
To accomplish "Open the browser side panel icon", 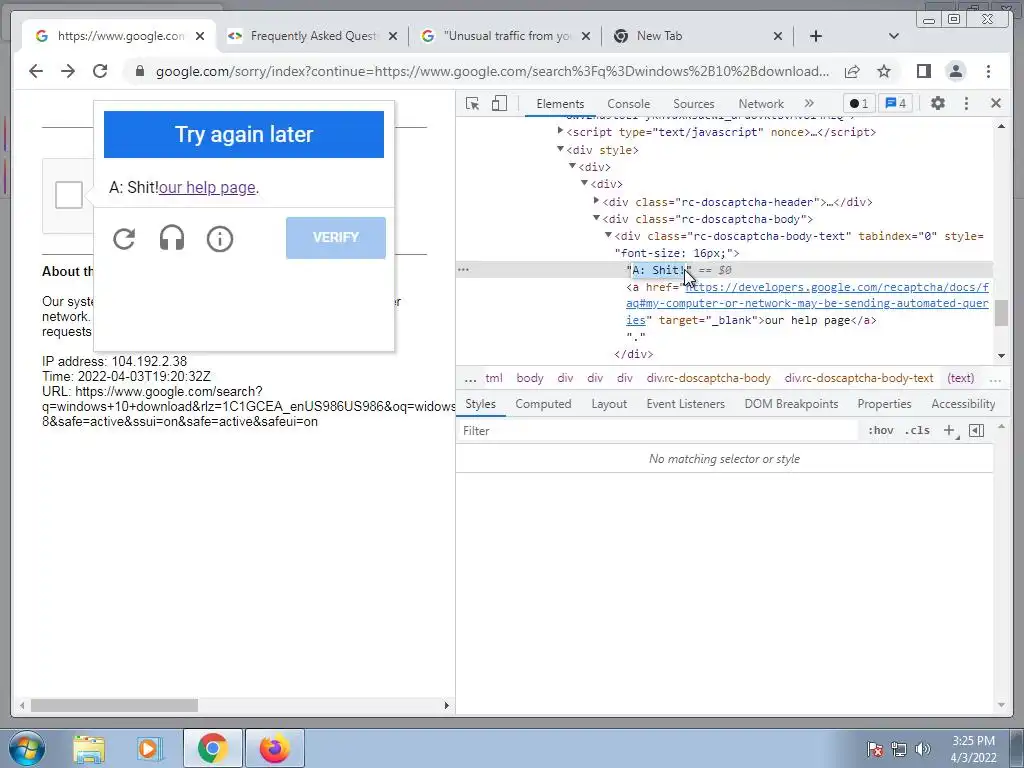I will 923,71.
